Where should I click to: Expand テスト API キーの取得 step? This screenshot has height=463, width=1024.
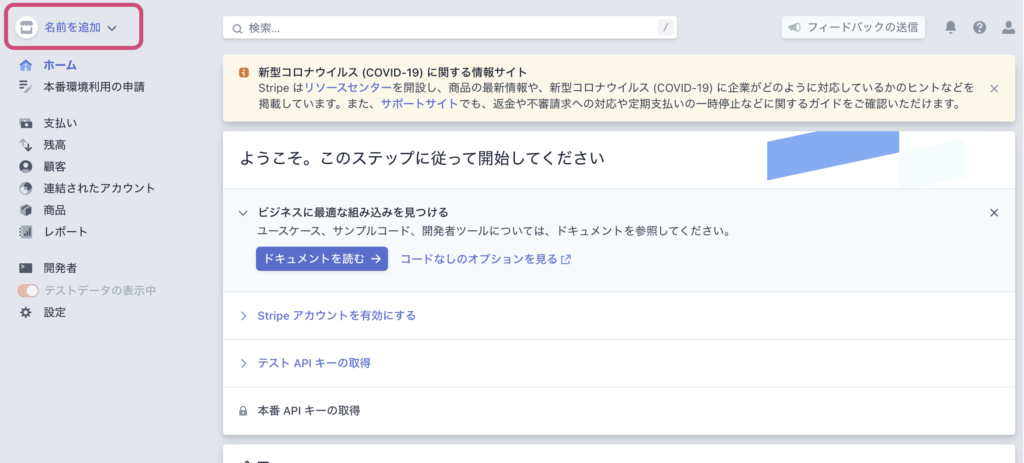tap(243, 363)
